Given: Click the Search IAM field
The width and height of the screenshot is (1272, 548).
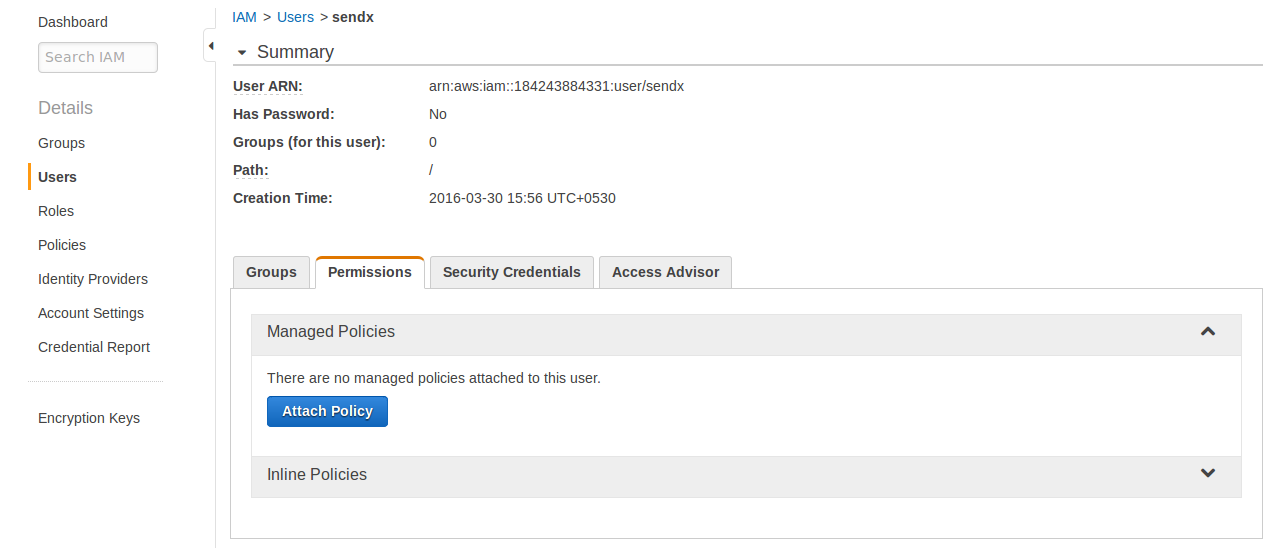Looking at the screenshot, I should tap(98, 57).
